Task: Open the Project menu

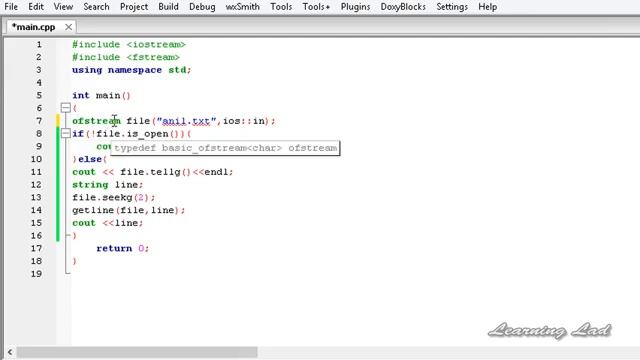Action: 134,7
